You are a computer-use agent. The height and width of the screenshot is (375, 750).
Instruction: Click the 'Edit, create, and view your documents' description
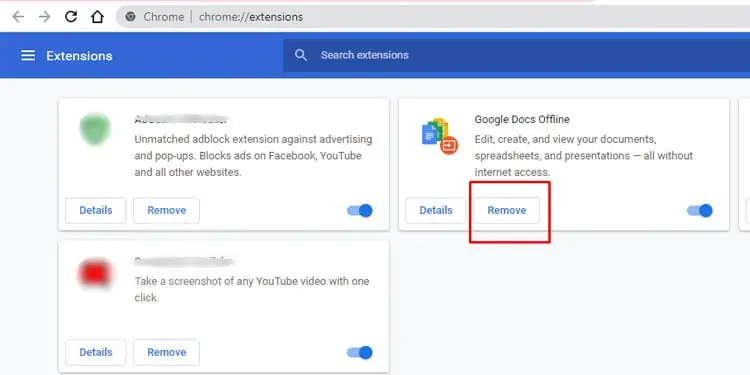pos(584,156)
